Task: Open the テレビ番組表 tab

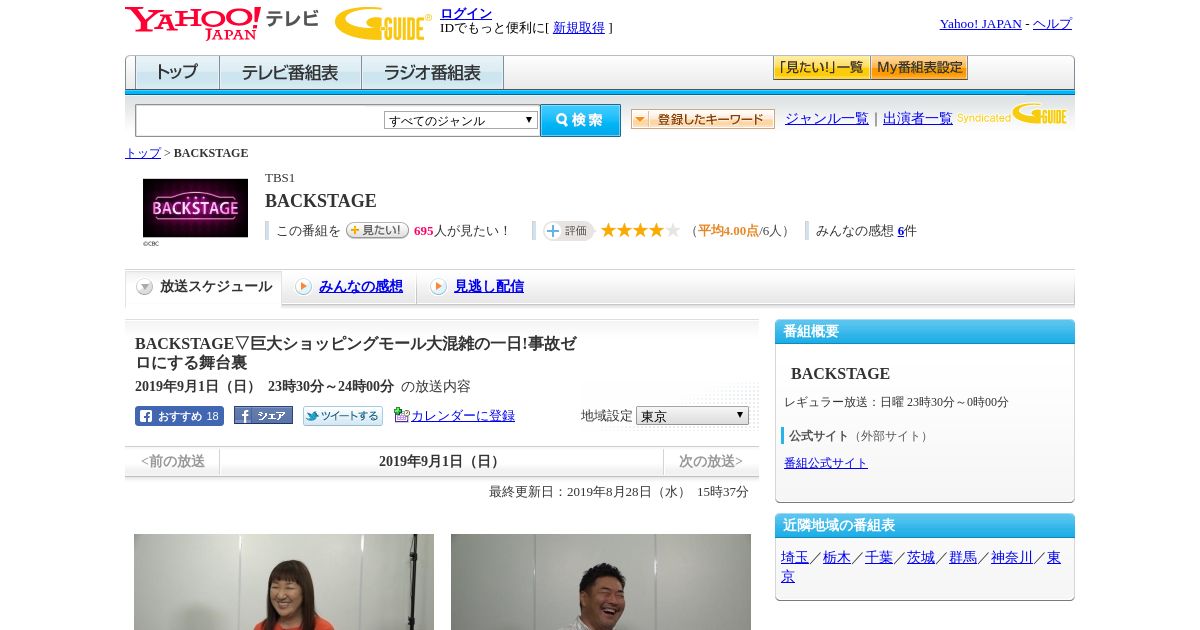Action: [290, 72]
